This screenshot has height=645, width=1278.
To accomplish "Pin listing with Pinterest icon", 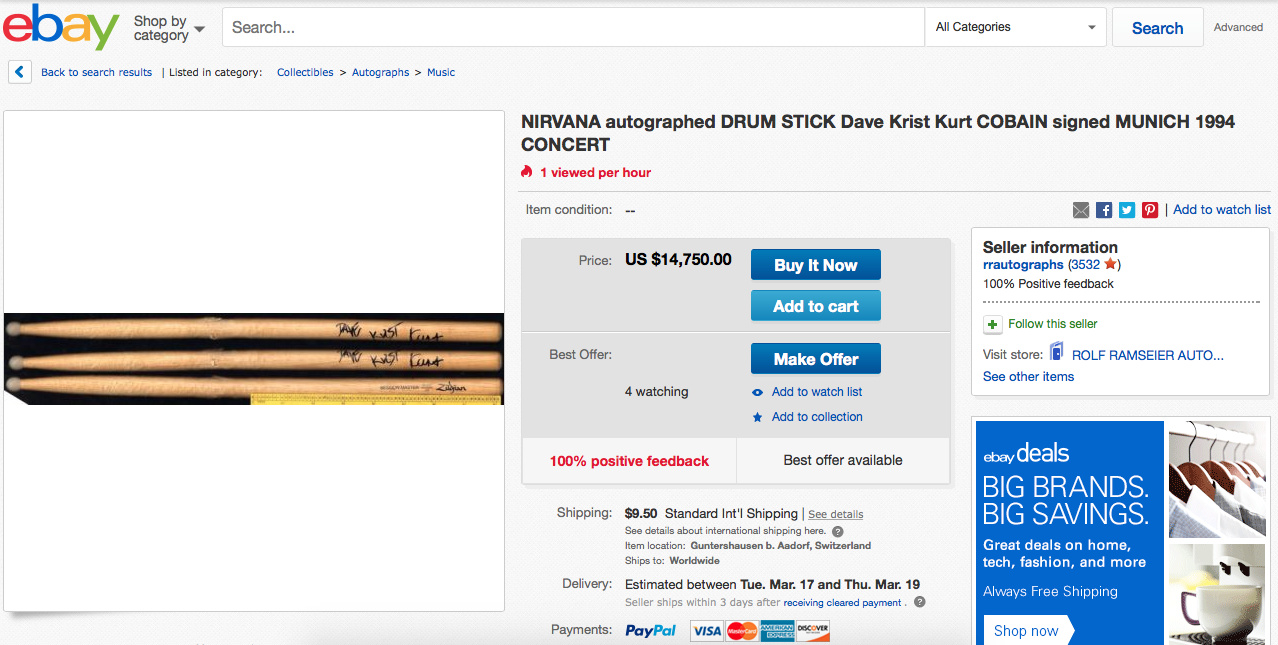I will coord(1150,210).
